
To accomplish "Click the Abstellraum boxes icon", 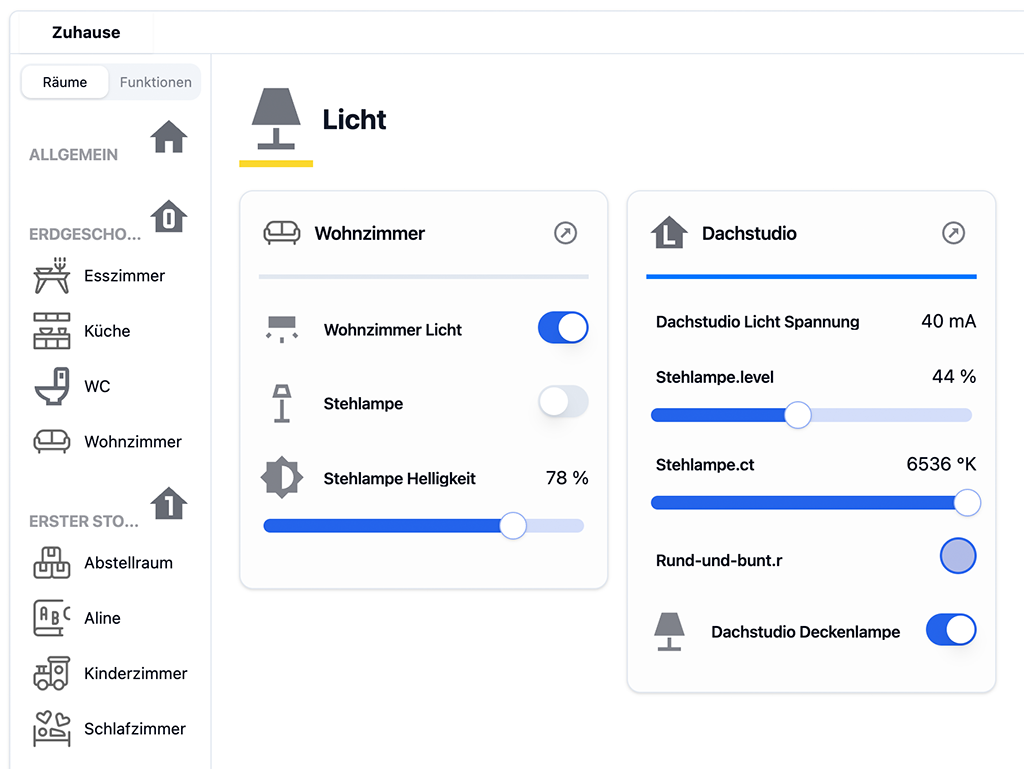I will [50, 562].
